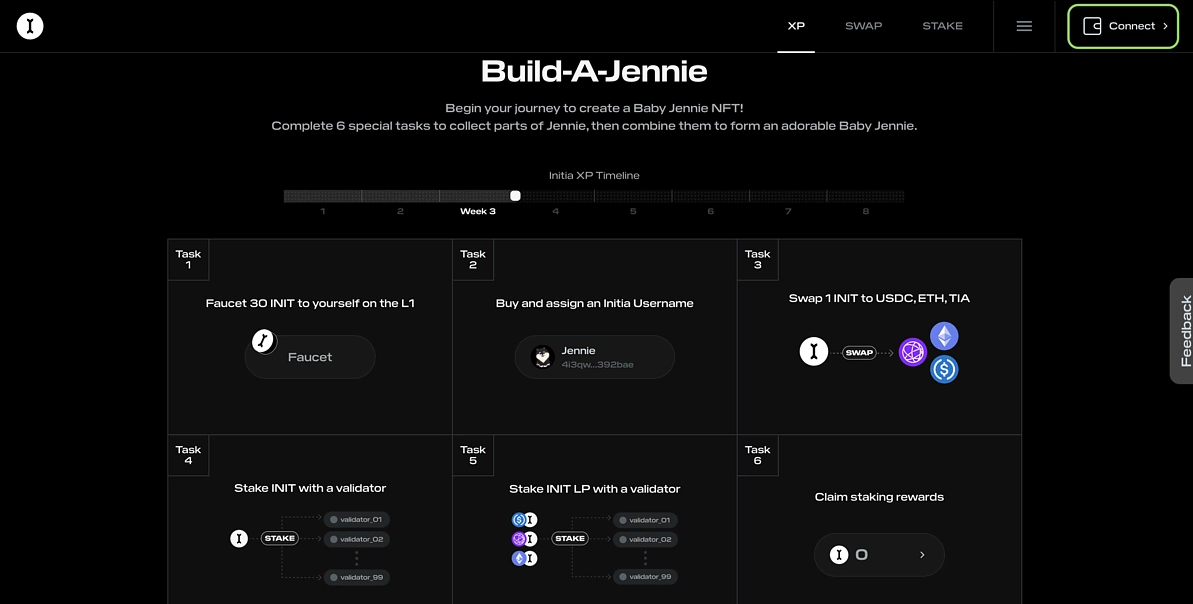Image resolution: width=1193 pixels, height=604 pixels.
Task: Select validator_99 in Task 5
Action: click(x=645, y=577)
